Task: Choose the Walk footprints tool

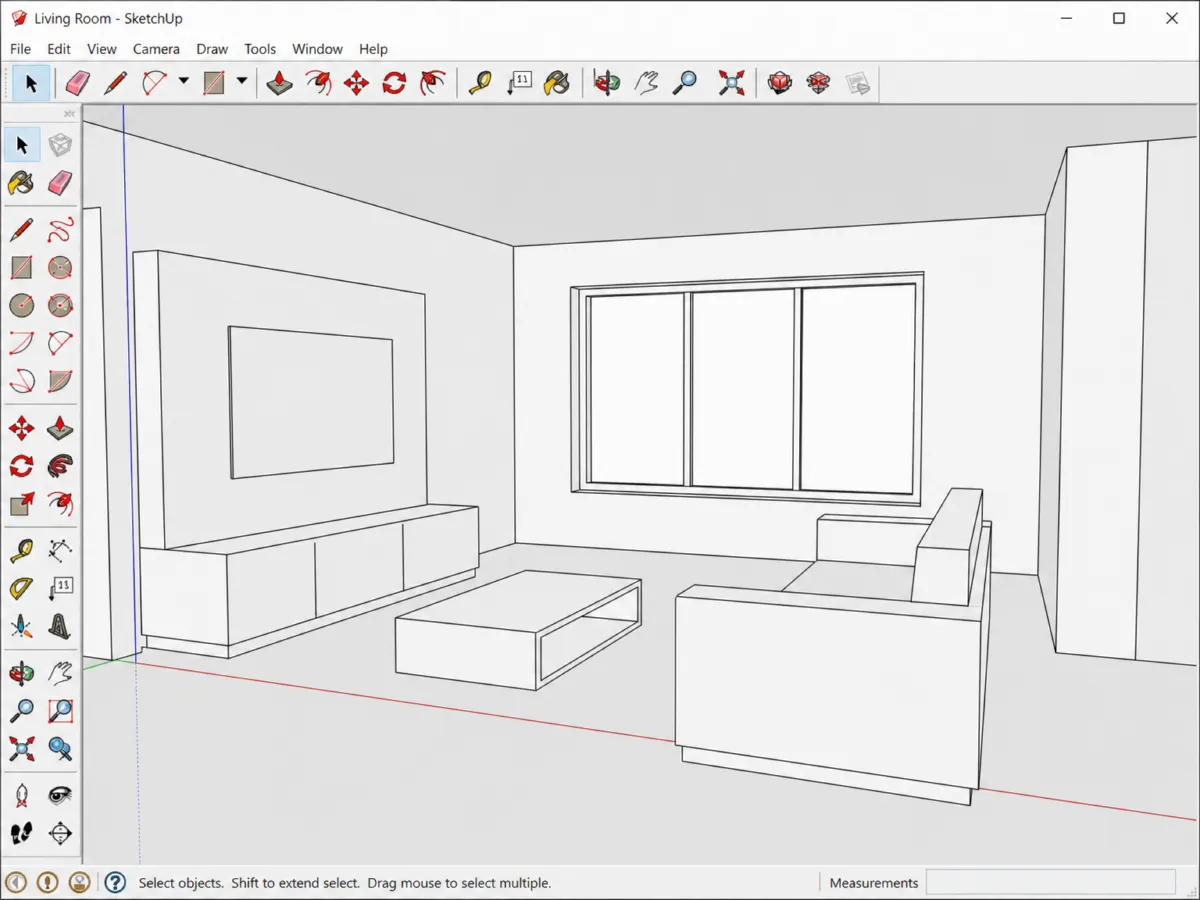Action: pos(21,834)
